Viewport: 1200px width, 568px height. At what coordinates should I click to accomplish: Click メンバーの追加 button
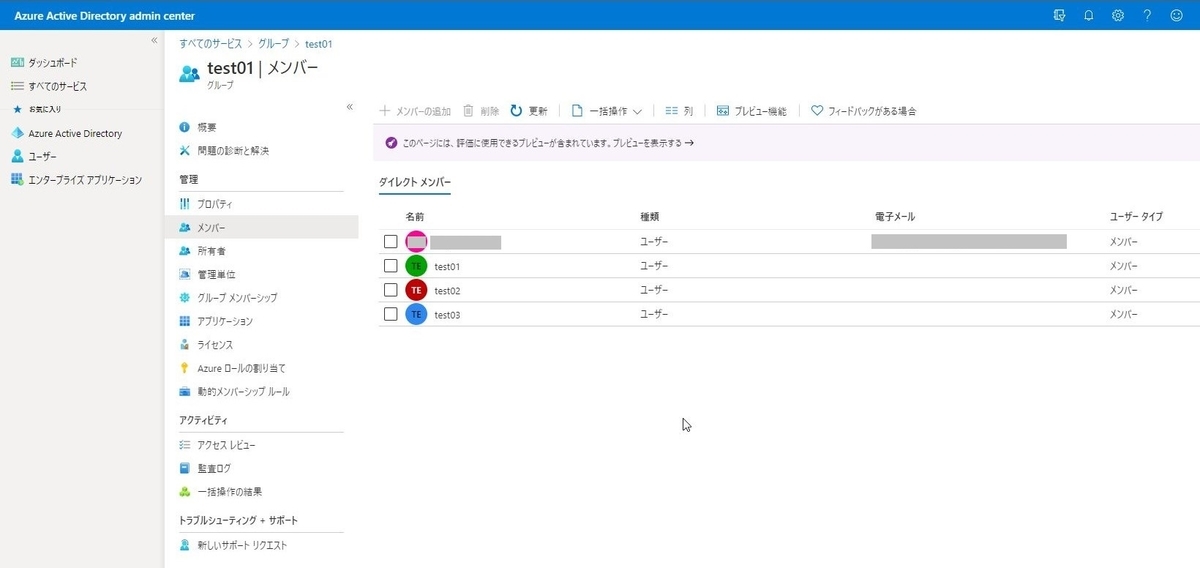pyautogui.click(x=416, y=111)
